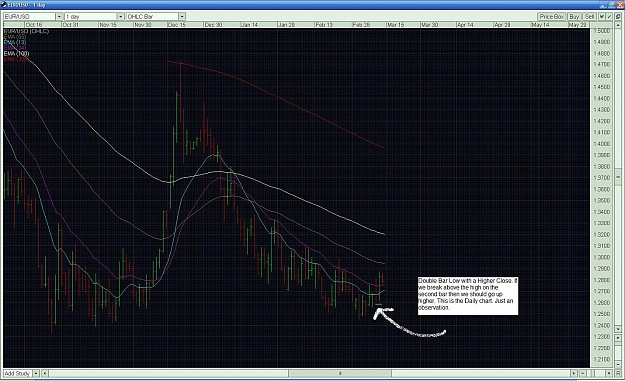Click the R reset button in corner
625x381 pixels.
point(618,373)
